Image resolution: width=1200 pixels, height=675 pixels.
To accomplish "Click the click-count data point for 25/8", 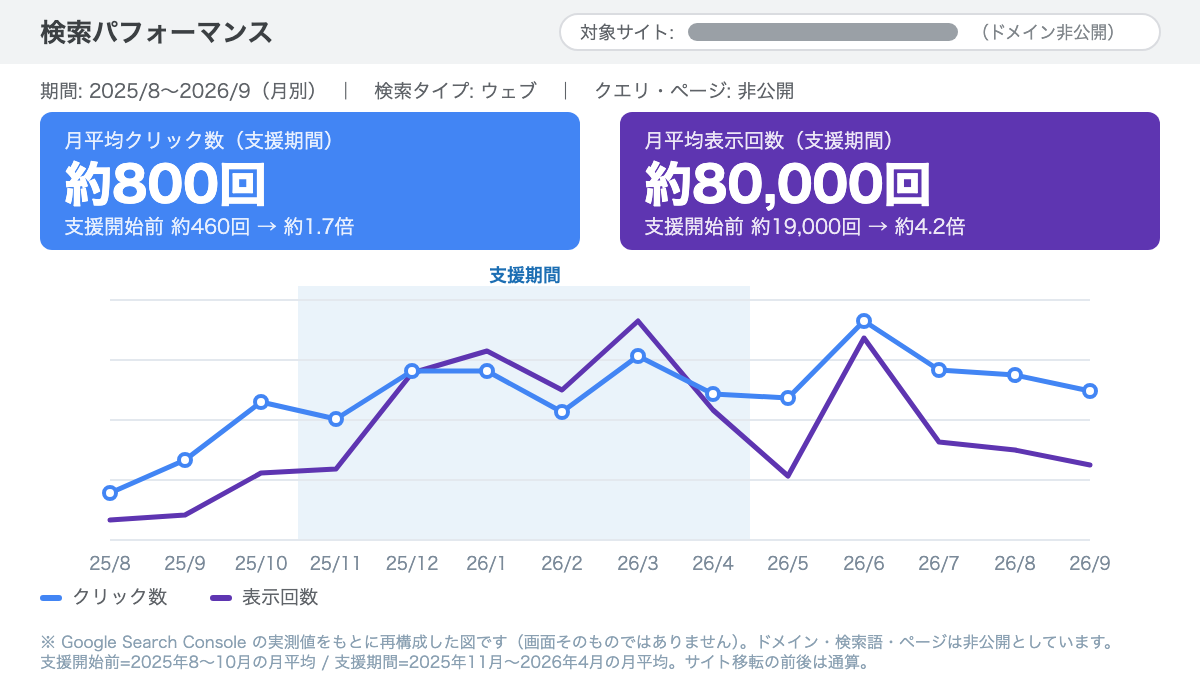I will click(110, 493).
